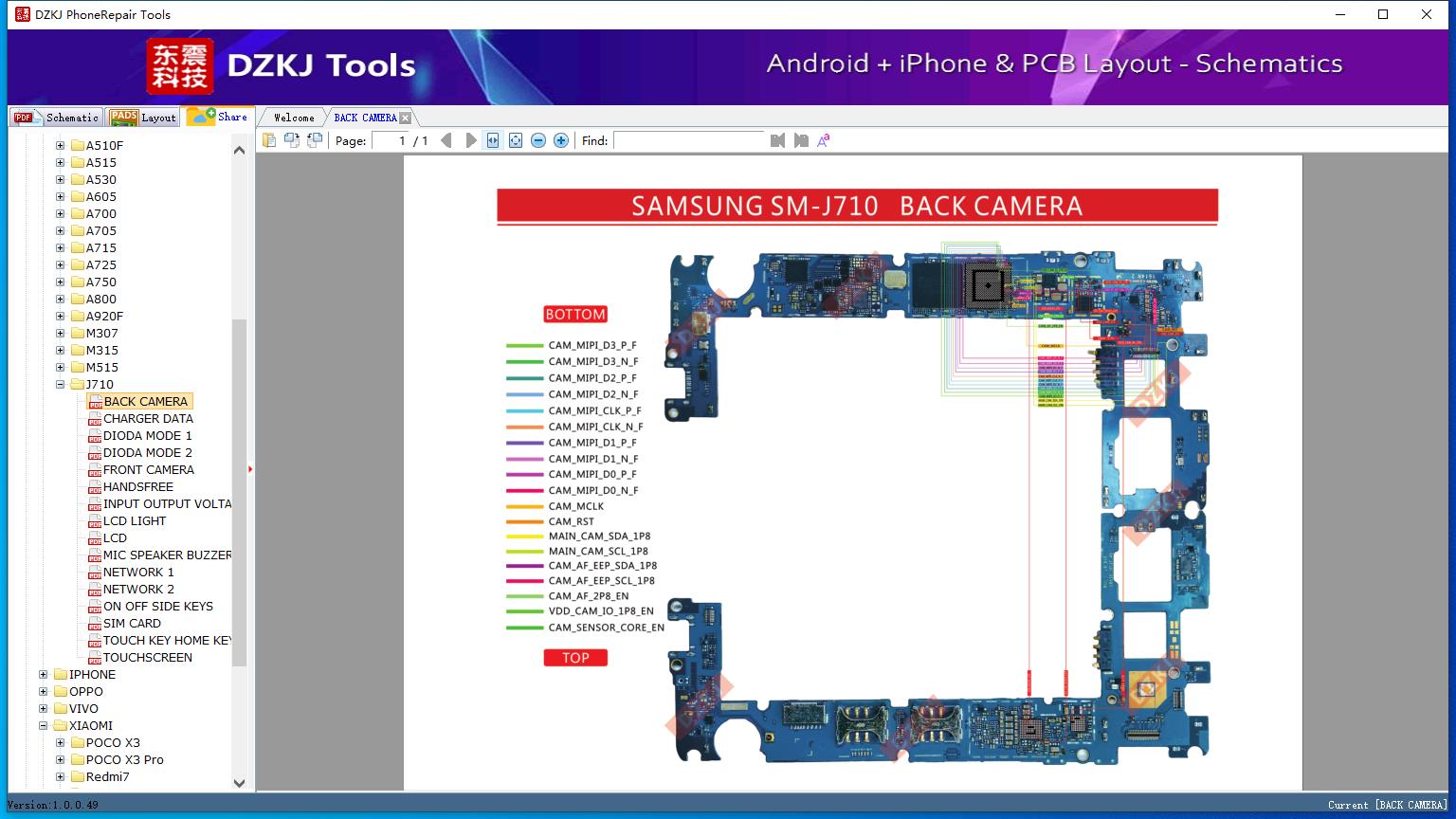
Task: Open the FRONT CAMERA document
Action: [x=149, y=470]
